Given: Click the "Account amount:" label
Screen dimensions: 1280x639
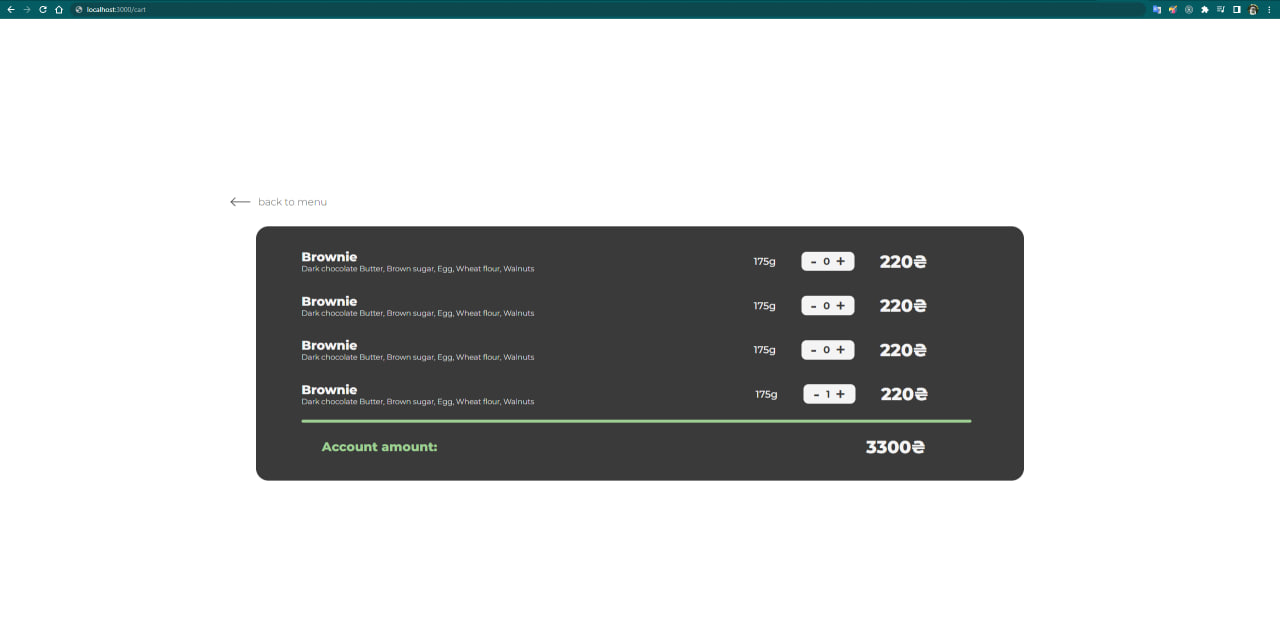Looking at the screenshot, I should [x=380, y=447].
